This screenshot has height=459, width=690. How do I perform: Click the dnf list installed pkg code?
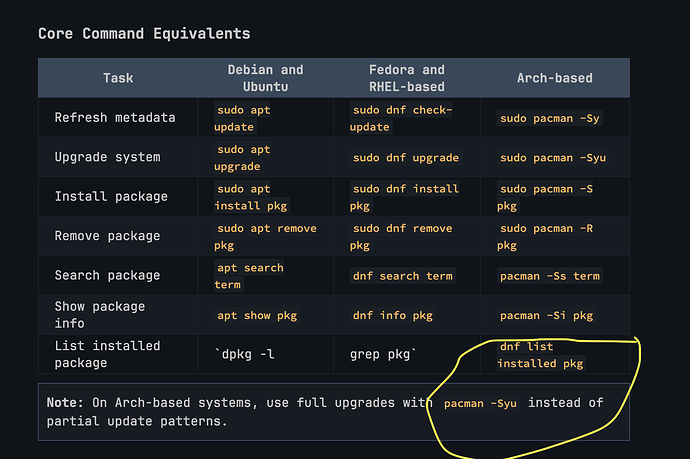tap(541, 355)
